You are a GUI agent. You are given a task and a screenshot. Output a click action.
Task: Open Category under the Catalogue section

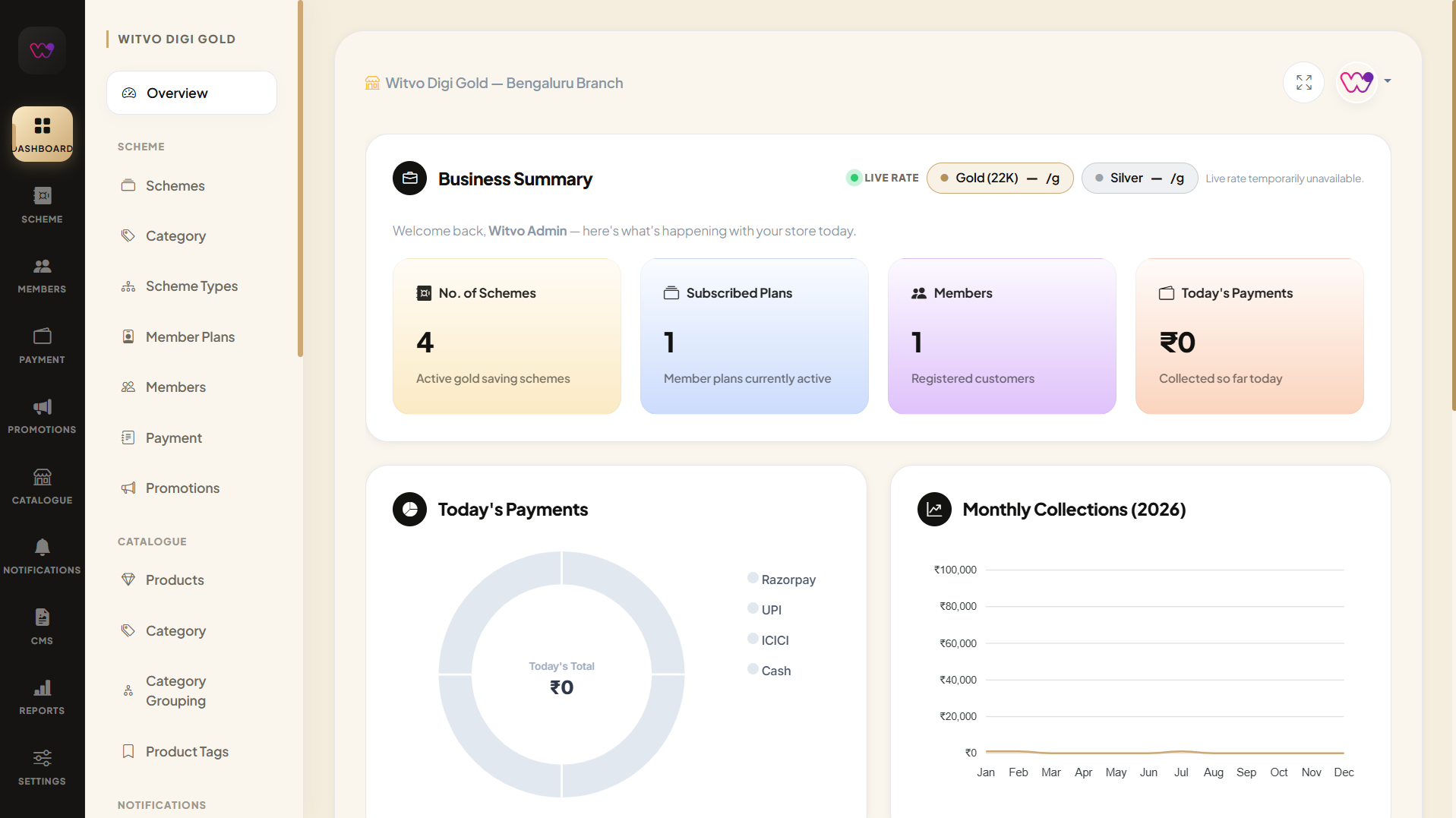pos(191,630)
